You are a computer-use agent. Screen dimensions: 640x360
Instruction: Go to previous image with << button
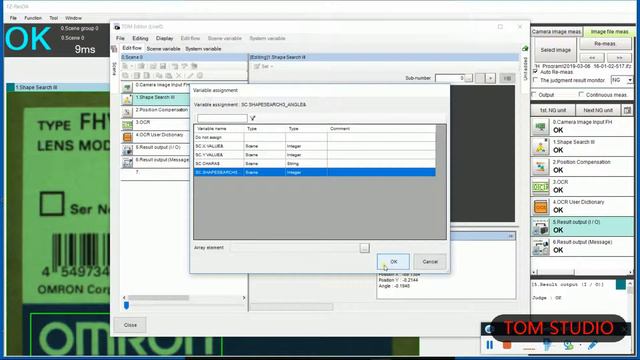592,58
